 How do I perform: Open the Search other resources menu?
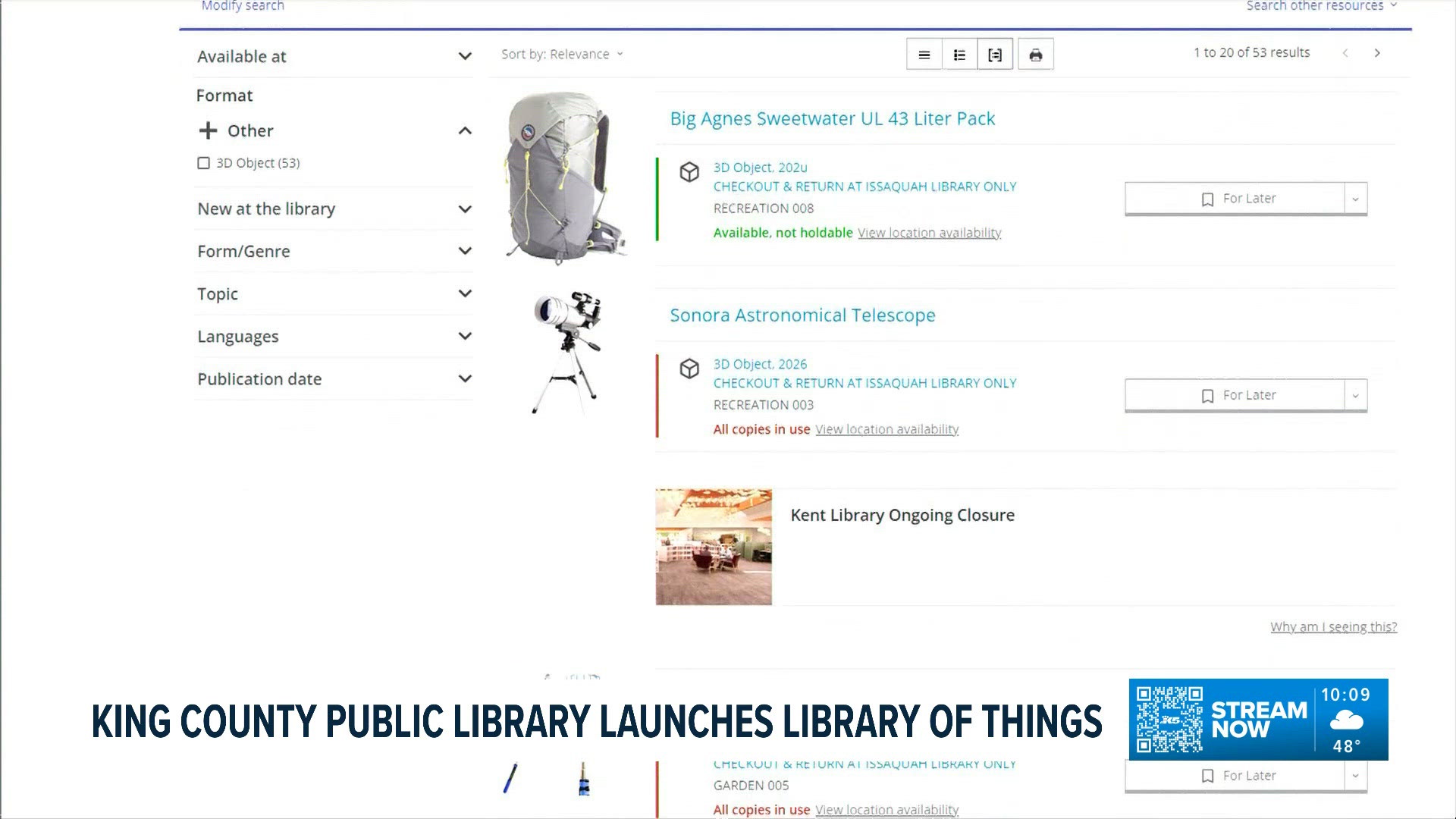[x=1321, y=6]
